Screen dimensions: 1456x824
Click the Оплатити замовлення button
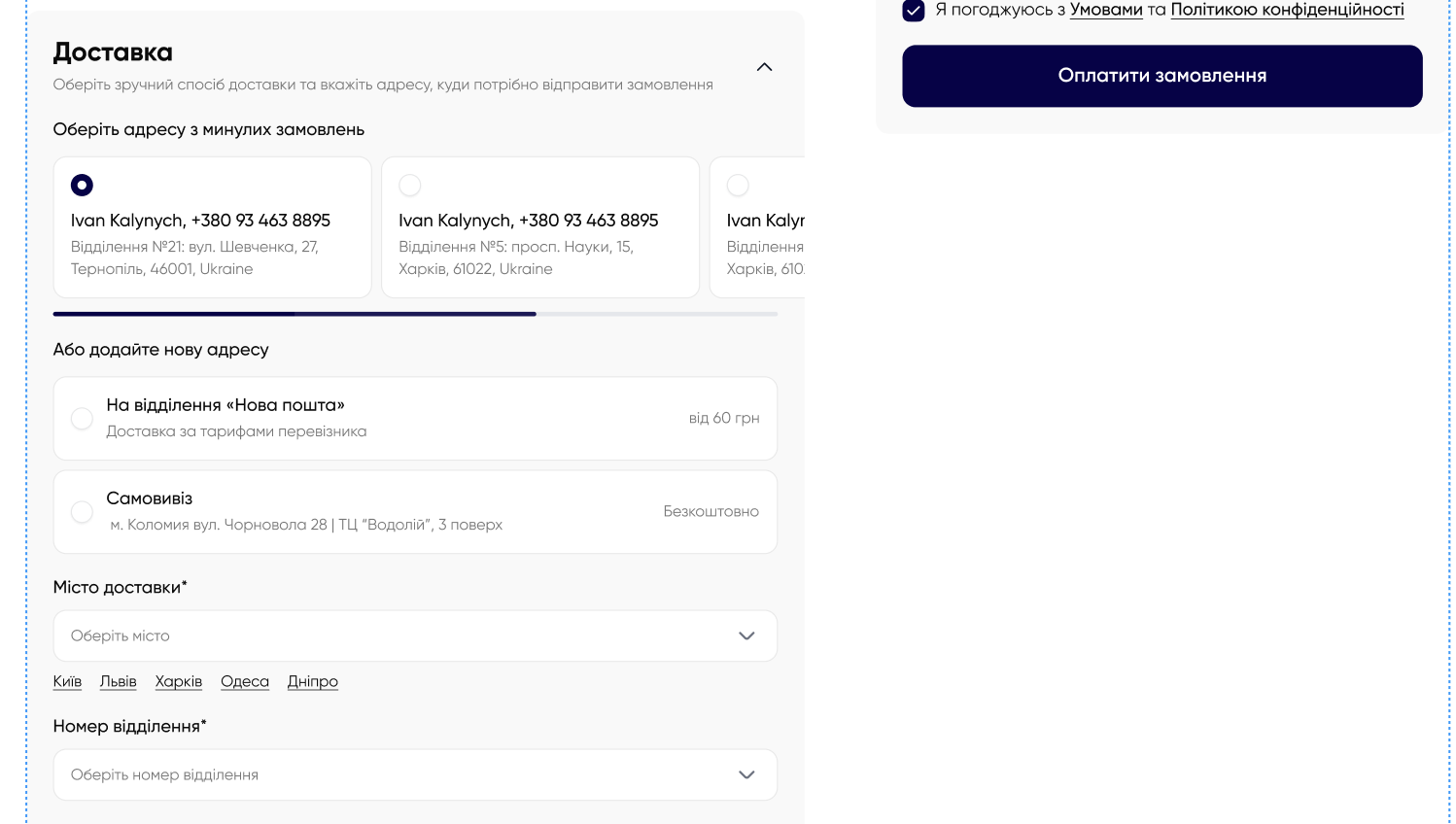[x=1161, y=76]
